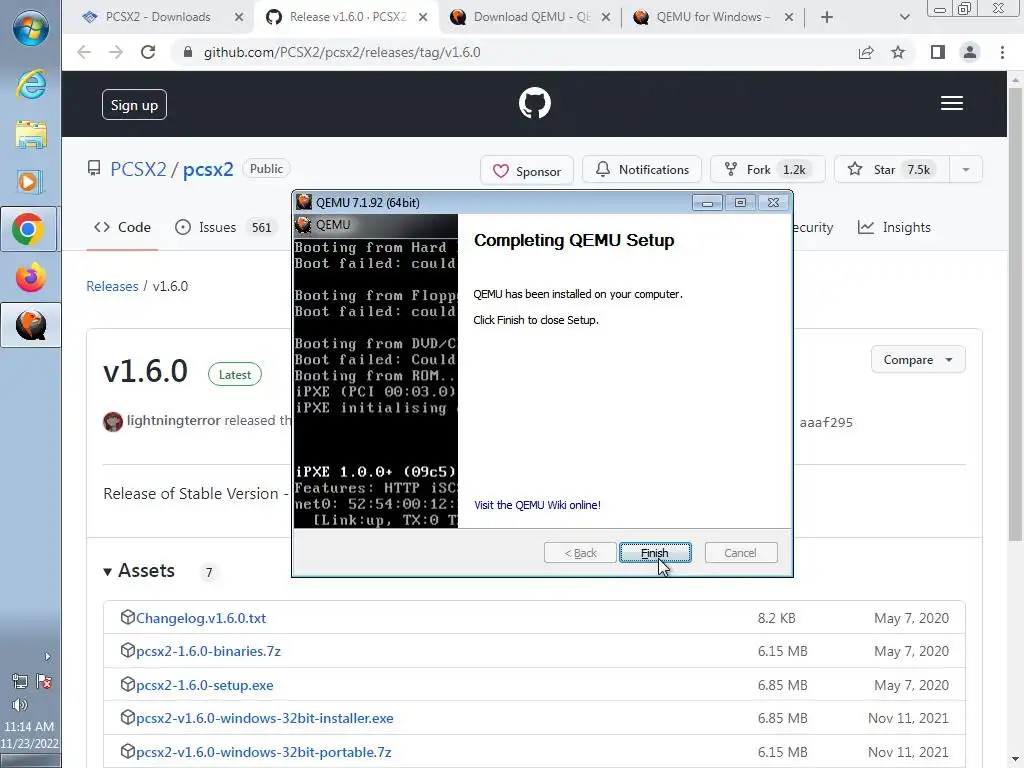Viewport: 1024px width, 768px height.
Task: Open the Compare dropdown
Action: [918, 360]
